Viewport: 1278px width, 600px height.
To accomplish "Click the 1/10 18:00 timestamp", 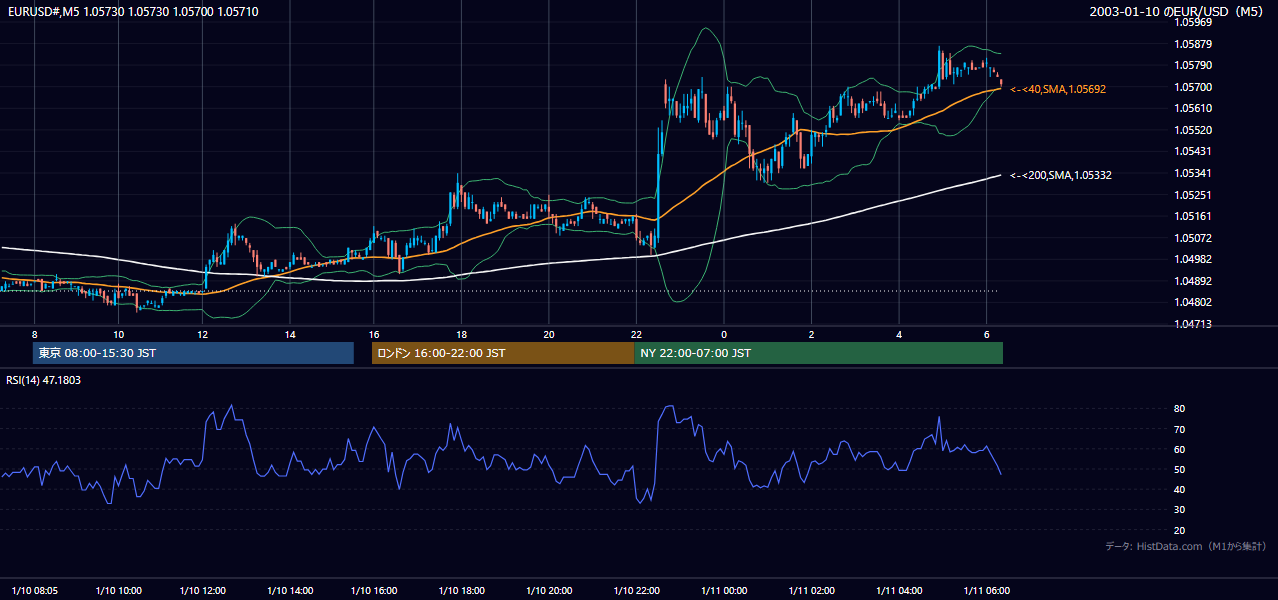I will click(464, 590).
